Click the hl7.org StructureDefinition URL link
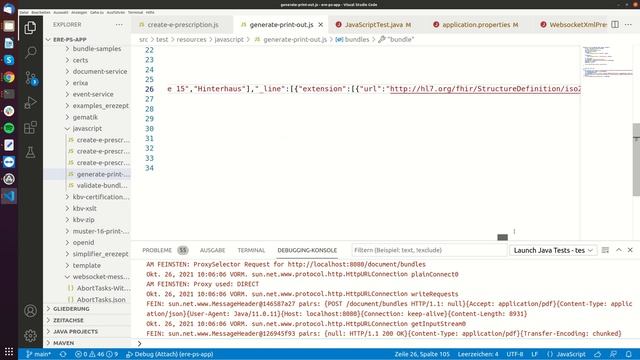 [485, 89]
